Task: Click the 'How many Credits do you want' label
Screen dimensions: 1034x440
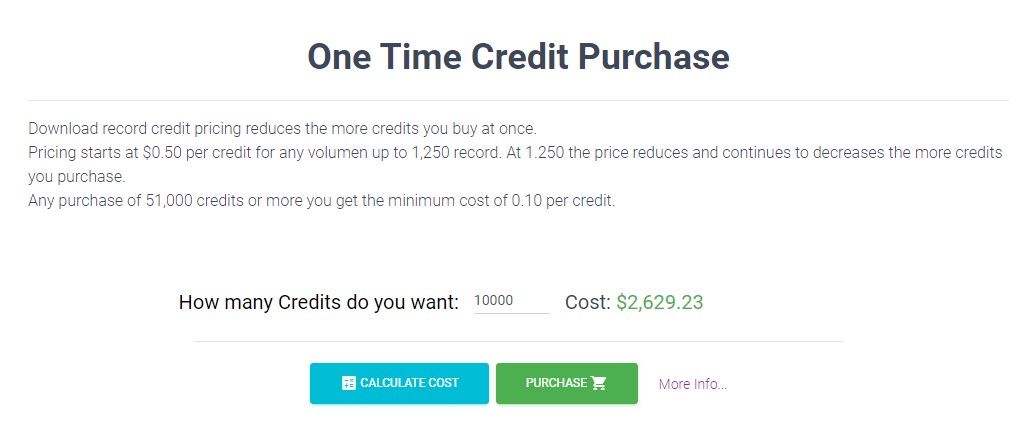Action: tap(319, 303)
